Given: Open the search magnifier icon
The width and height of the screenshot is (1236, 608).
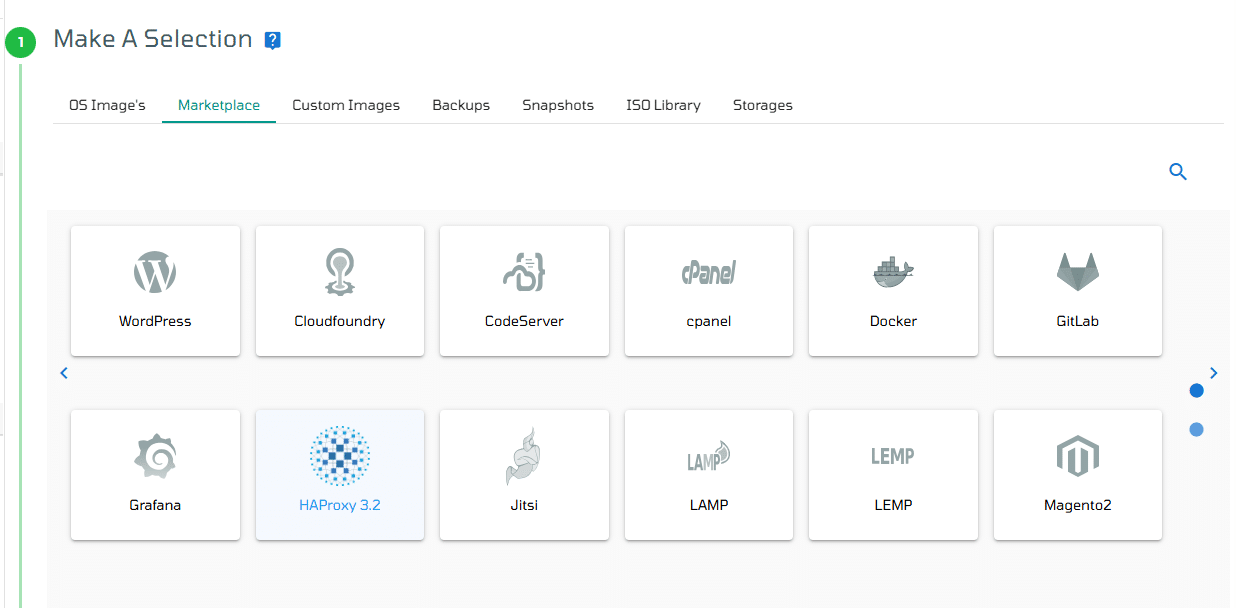Looking at the screenshot, I should pos(1178,172).
